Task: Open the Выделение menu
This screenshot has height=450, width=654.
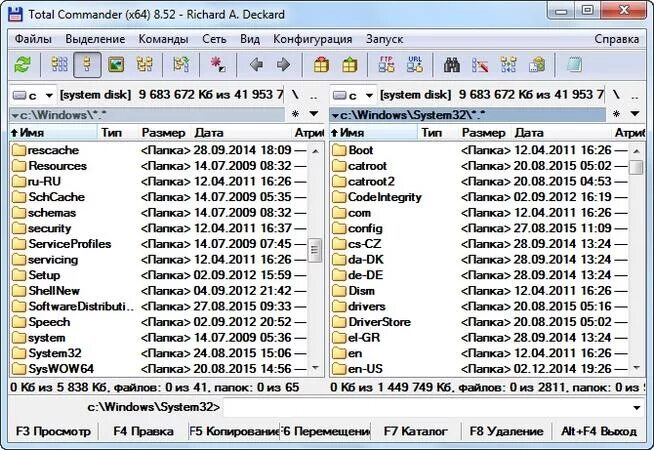Action: tap(95, 39)
